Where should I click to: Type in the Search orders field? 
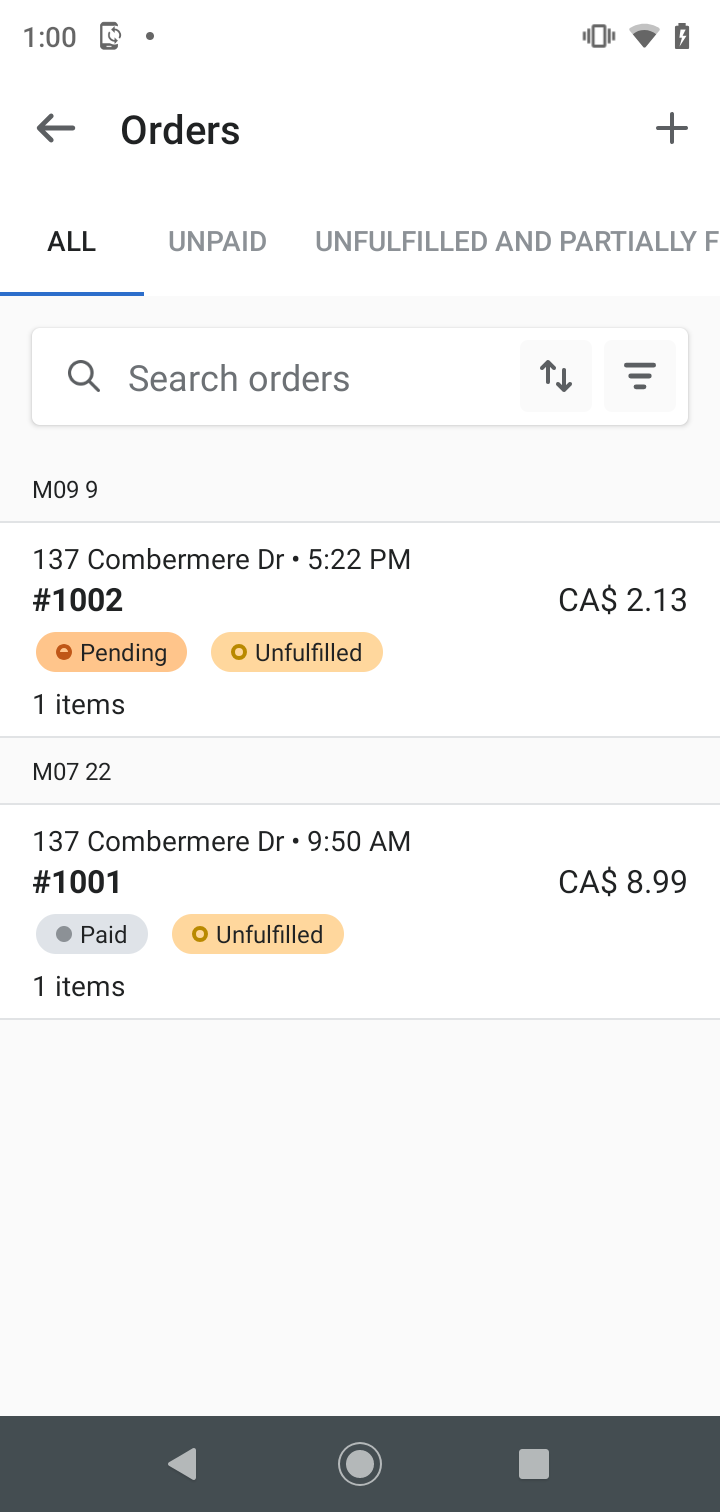pos(300,378)
